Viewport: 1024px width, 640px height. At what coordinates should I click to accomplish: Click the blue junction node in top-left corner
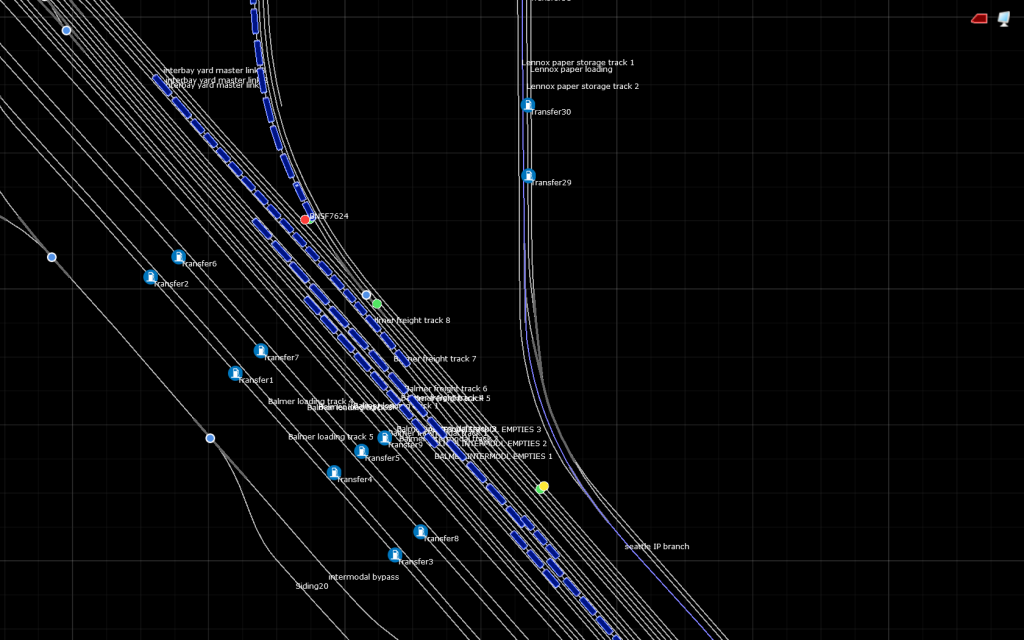coord(67,31)
